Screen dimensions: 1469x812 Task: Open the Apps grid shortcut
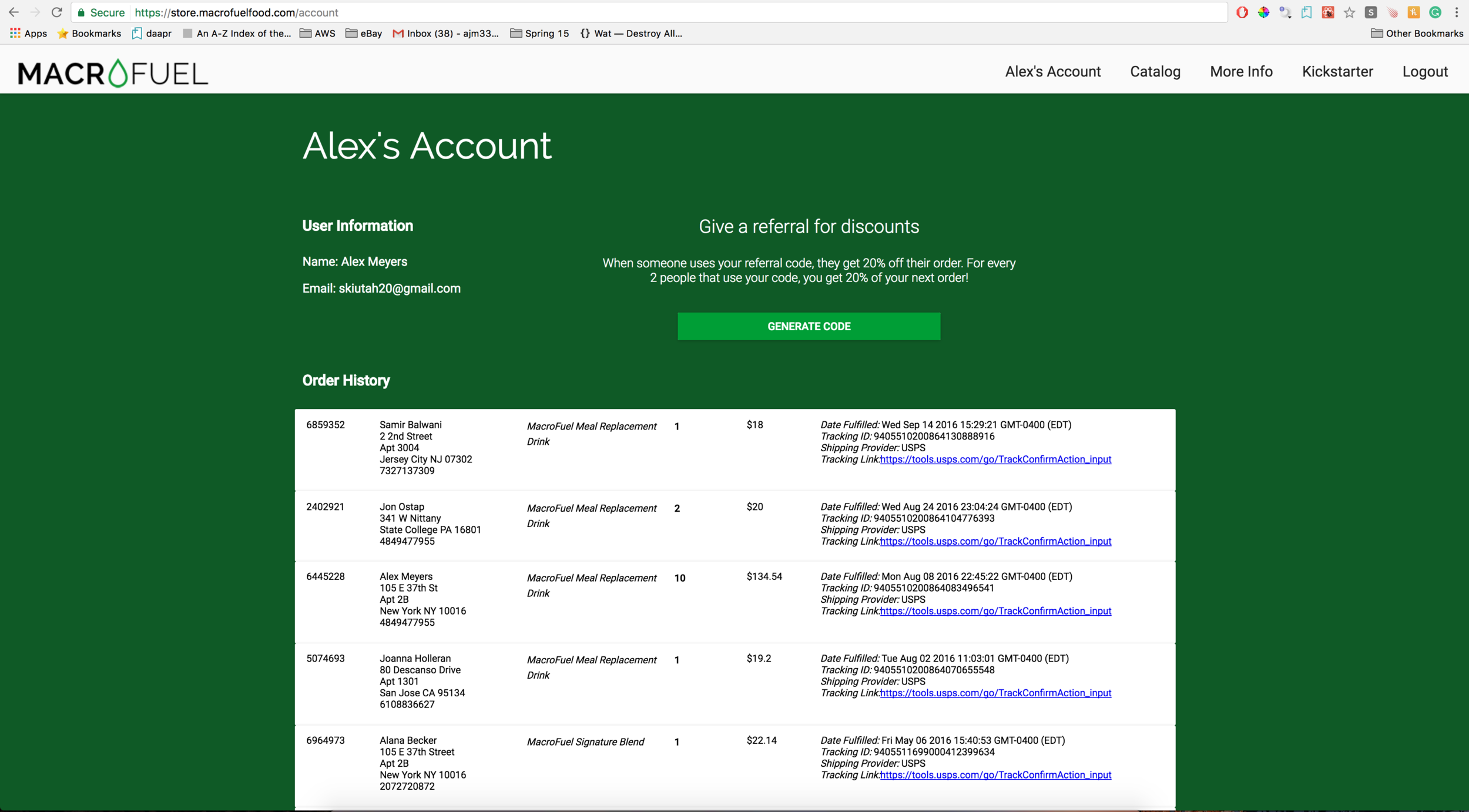coord(28,33)
